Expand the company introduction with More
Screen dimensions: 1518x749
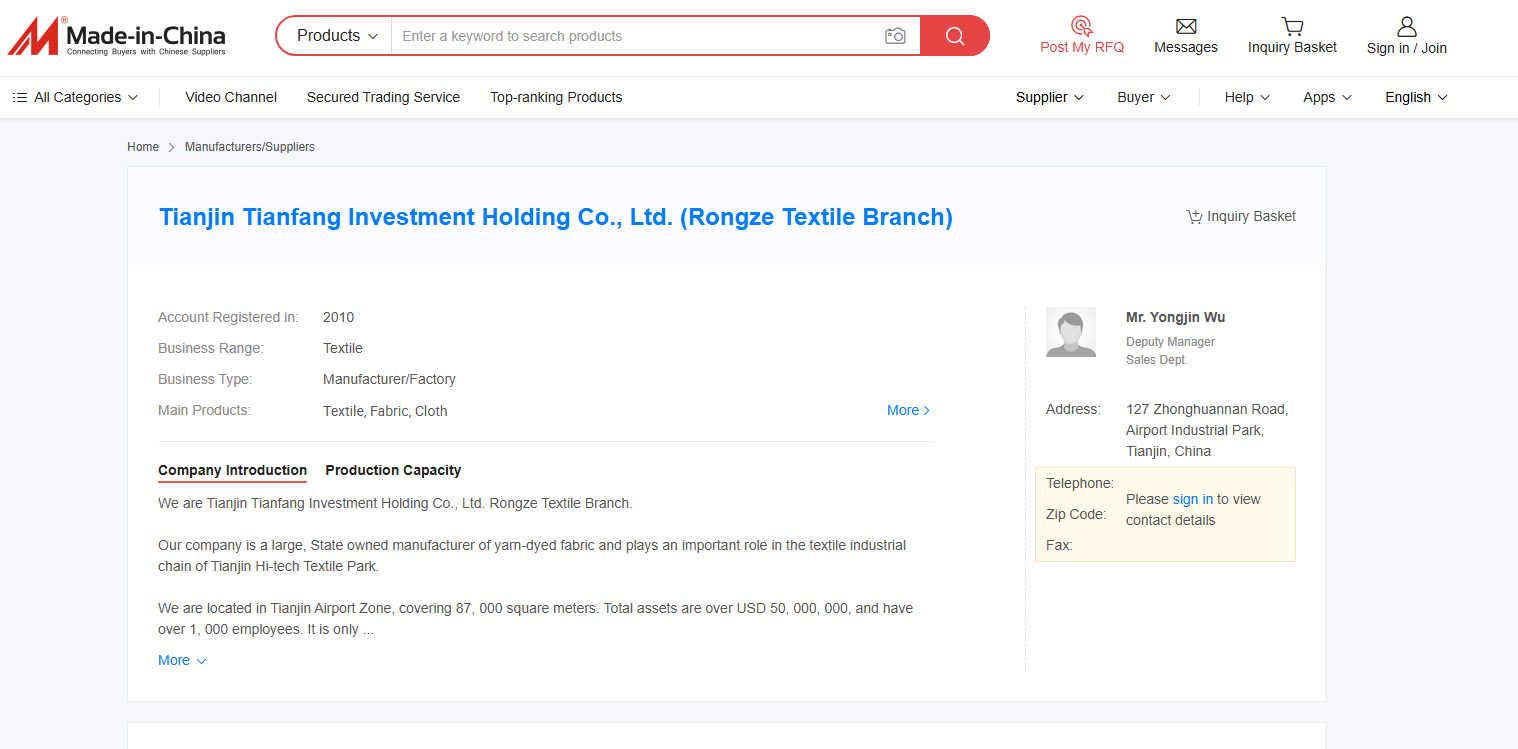pos(182,661)
